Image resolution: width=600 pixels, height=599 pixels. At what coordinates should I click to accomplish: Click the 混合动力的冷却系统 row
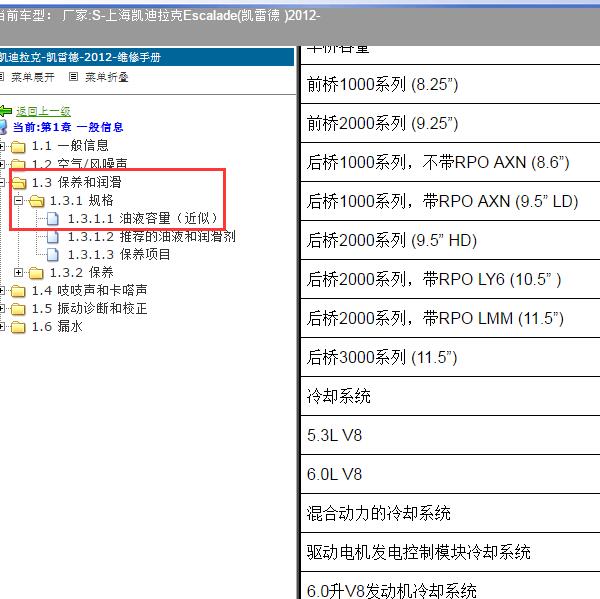(x=450, y=514)
